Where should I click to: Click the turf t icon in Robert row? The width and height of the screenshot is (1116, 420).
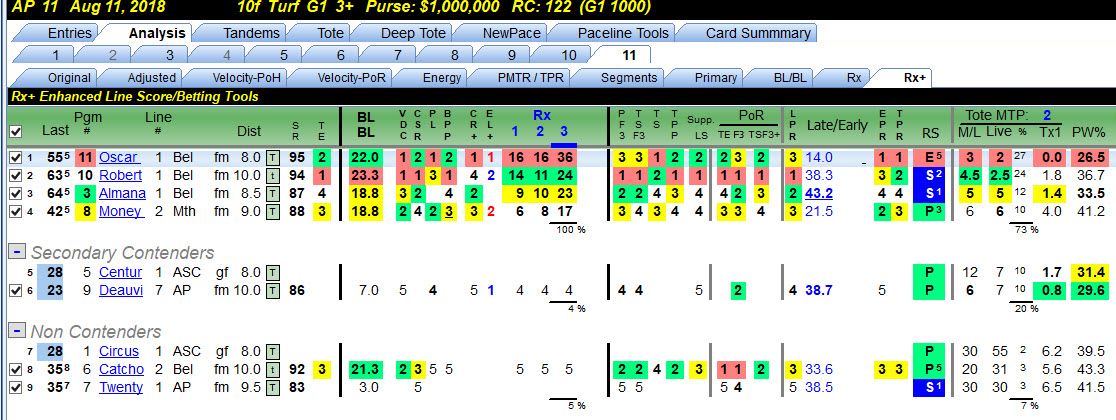(273, 175)
